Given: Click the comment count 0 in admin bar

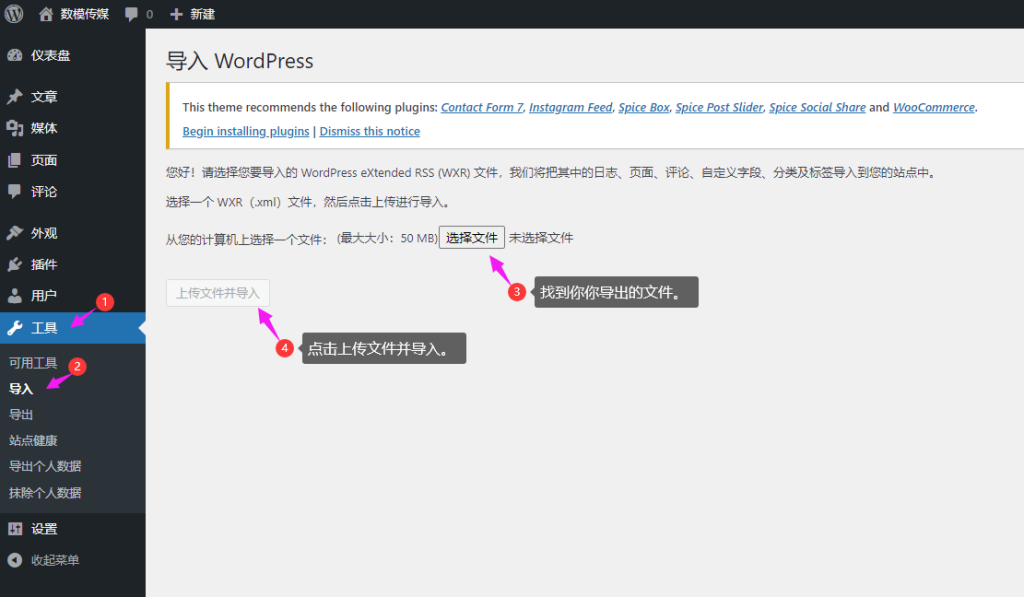Looking at the screenshot, I should pyautogui.click(x=150, y=14).
